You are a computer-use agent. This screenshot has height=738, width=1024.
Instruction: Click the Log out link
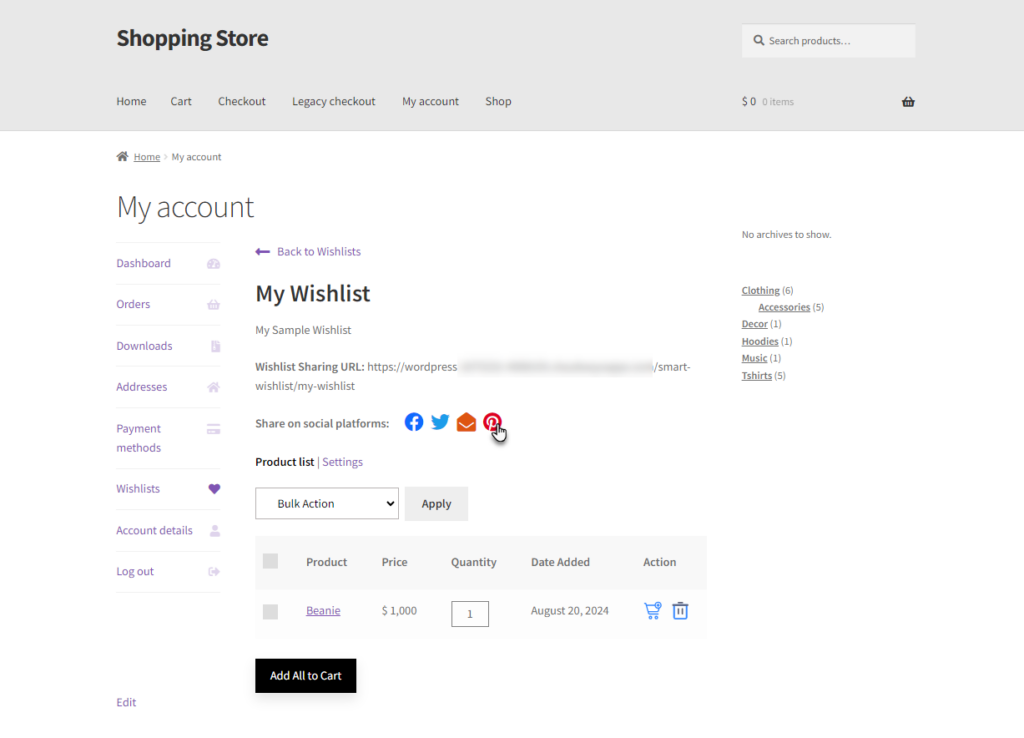[135, 571]
